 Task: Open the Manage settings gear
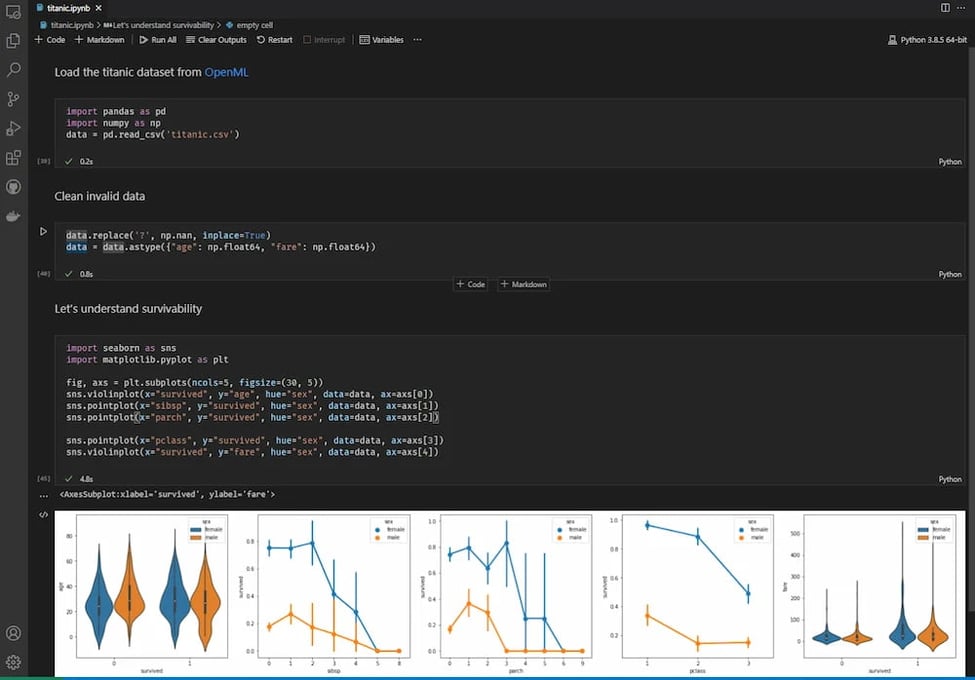click(12, 661)
